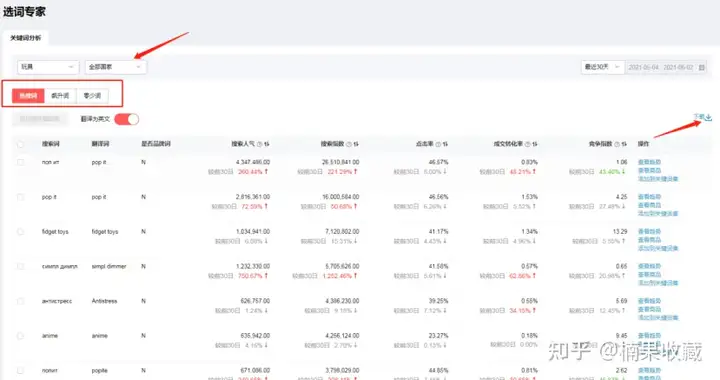Click the 搜索指数 sort arrows
This screenshot has height=380, width=720.
click(356, 144)
